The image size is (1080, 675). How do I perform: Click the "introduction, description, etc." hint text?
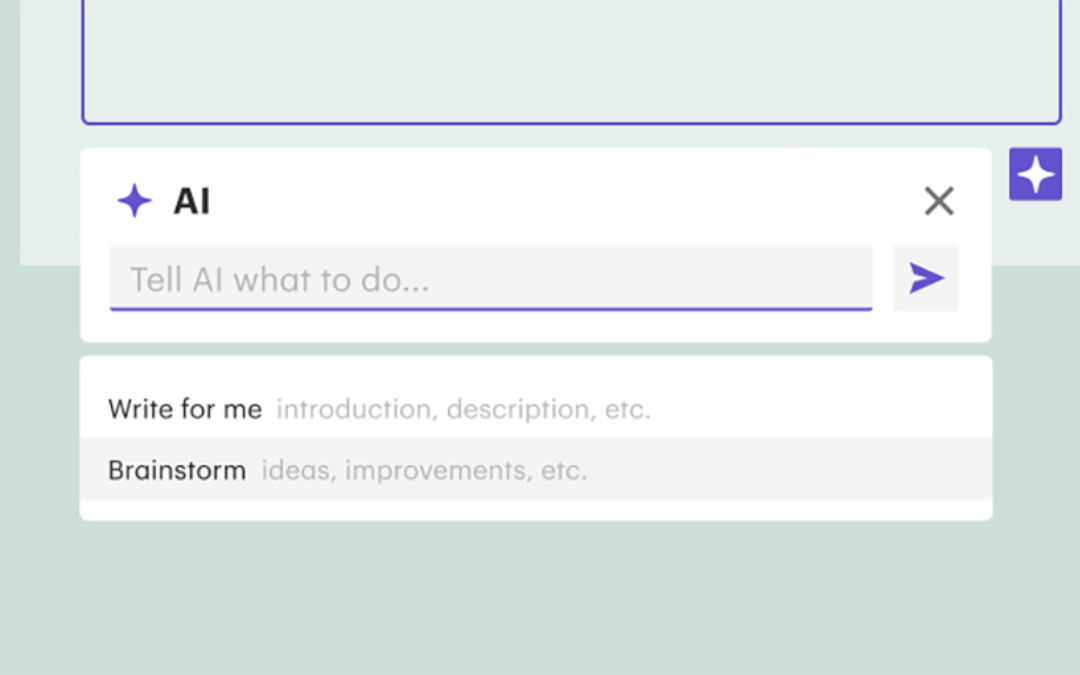coord(463,409)
